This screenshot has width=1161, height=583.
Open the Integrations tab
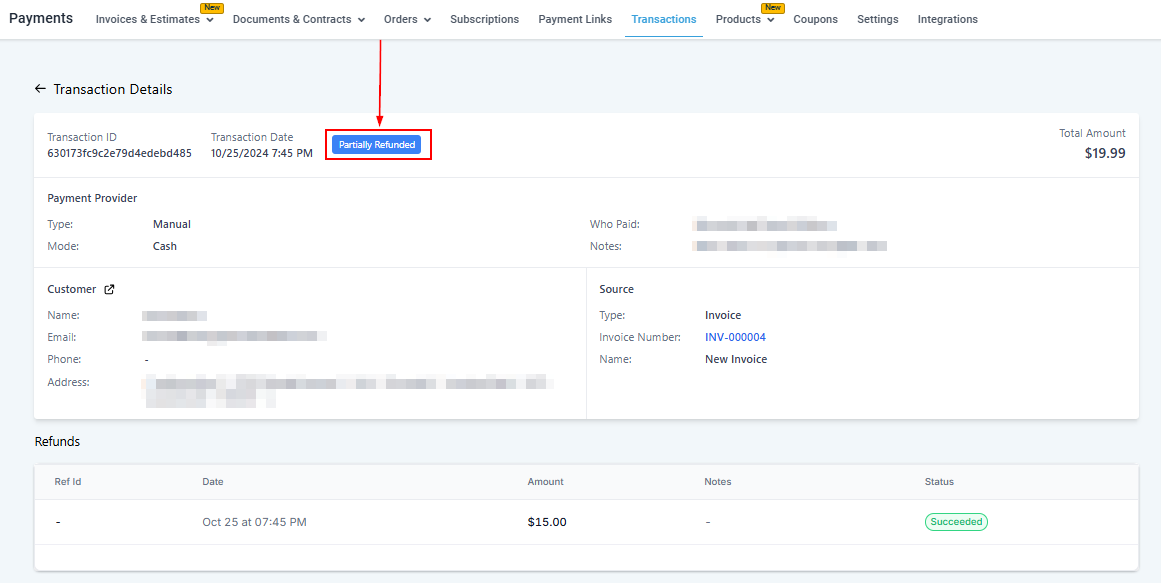click(947, 20)
